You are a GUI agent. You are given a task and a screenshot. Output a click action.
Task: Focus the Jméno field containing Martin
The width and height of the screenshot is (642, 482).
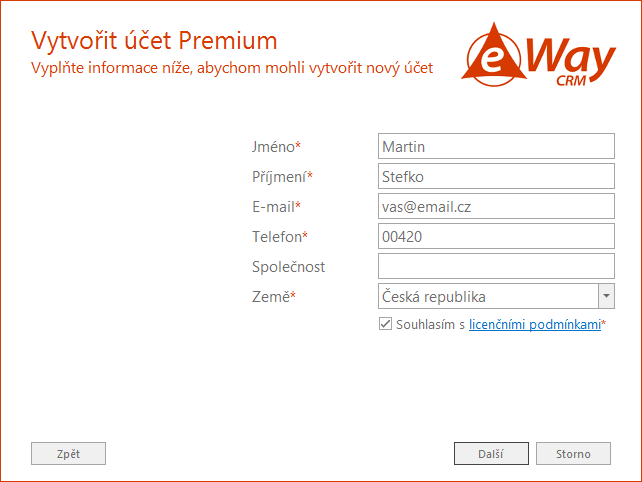click(x=496, y=146)
